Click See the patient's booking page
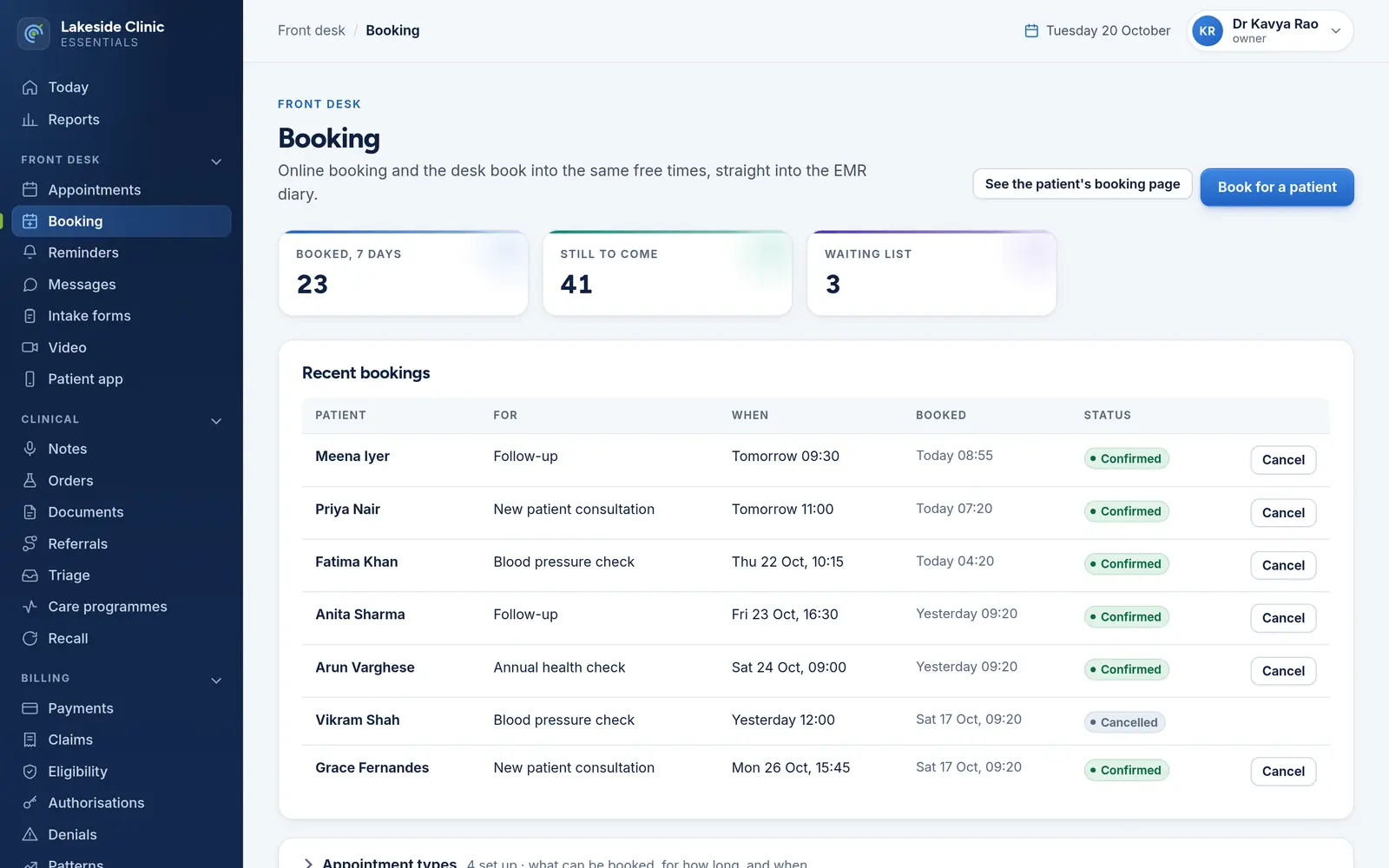This screenshot has width=1389, height=868. tap(1083, 184)
